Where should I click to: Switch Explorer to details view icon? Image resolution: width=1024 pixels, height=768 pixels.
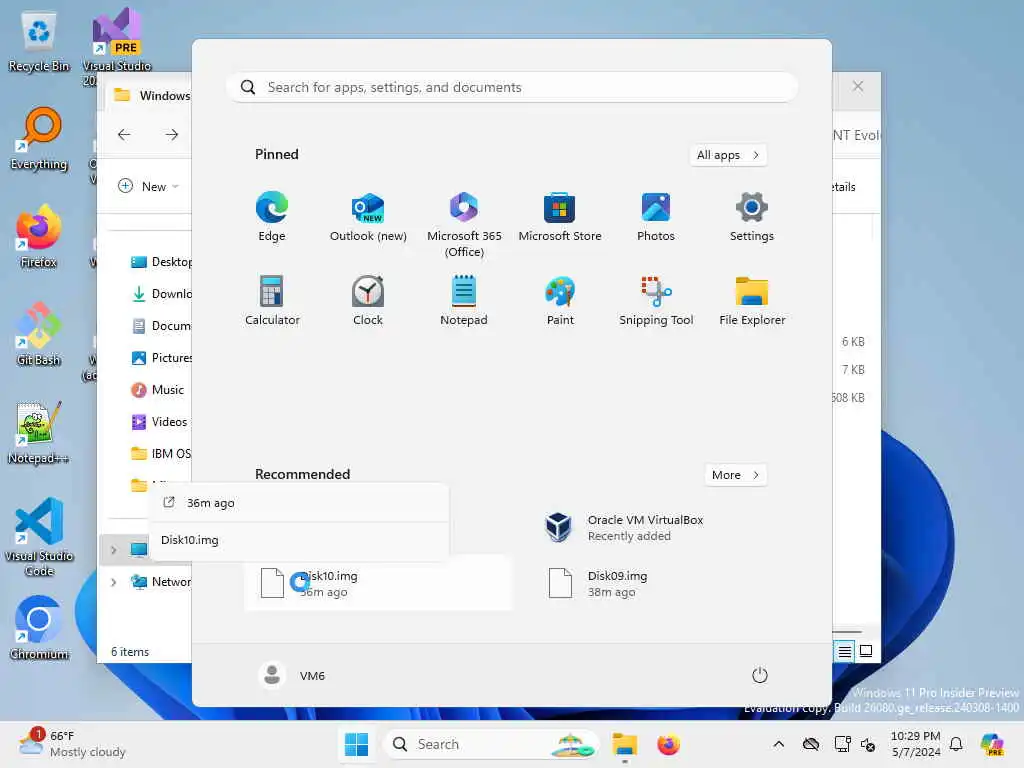[844, 651]
